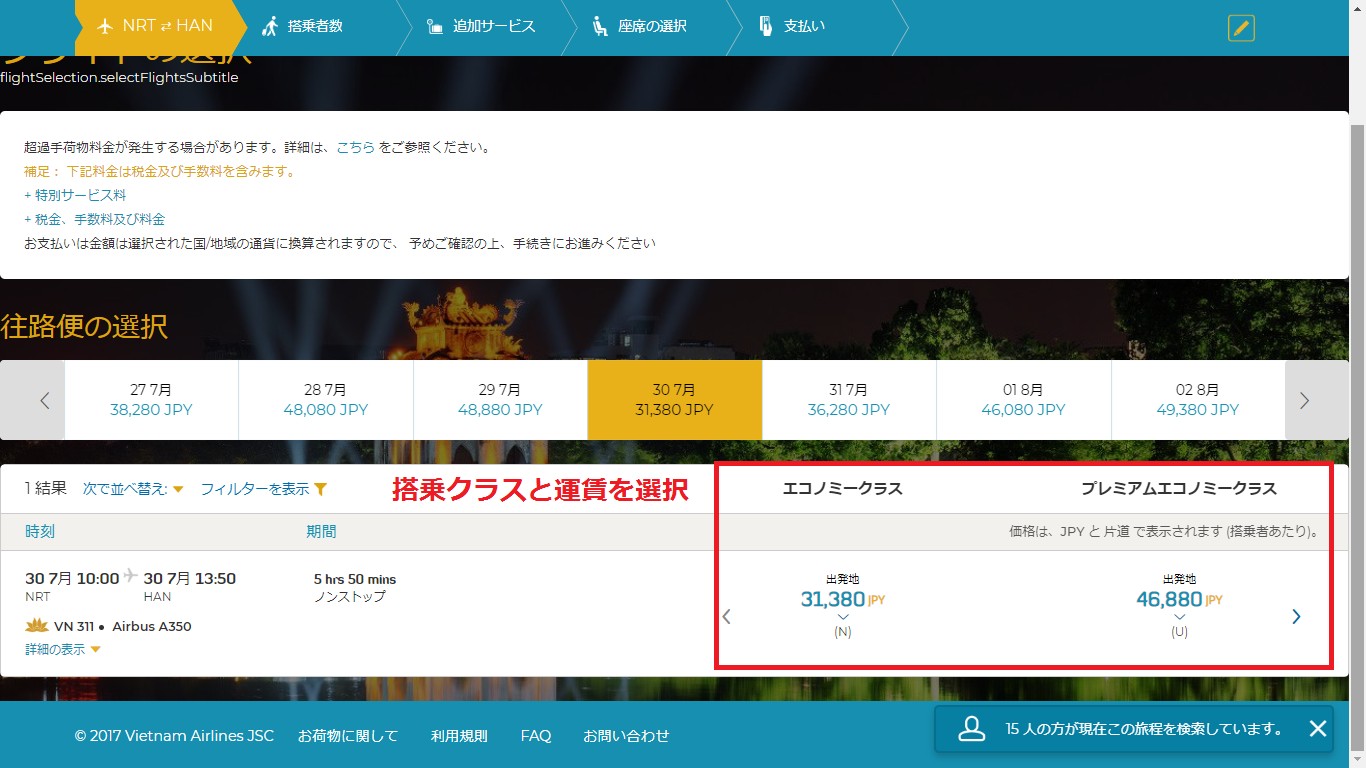This screenshot has height=768, width=1366.
Task: Click the seat icon for 座席の選択
Action: tap(599, 26)
